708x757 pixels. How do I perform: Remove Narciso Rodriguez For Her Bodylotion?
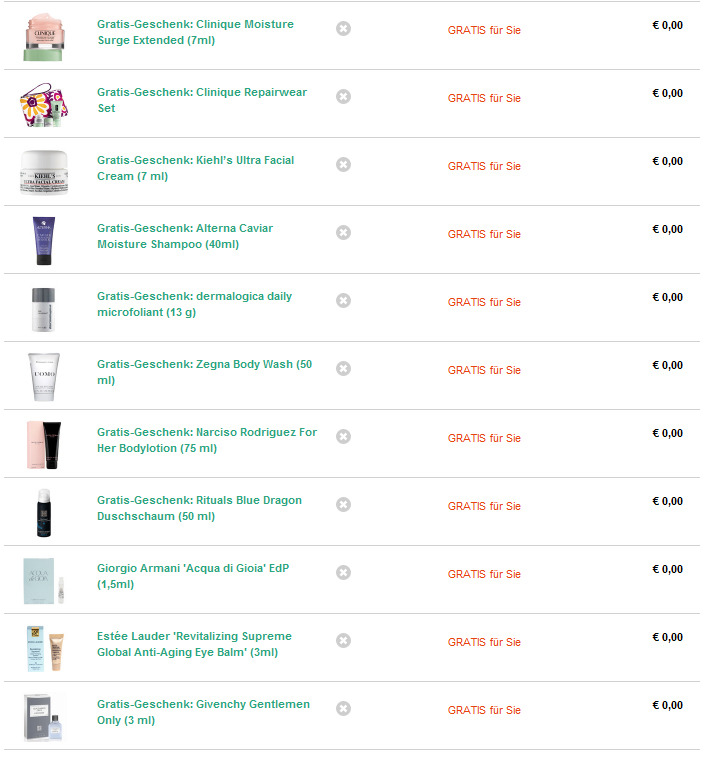pyautogui.click(x=343, y=437)
